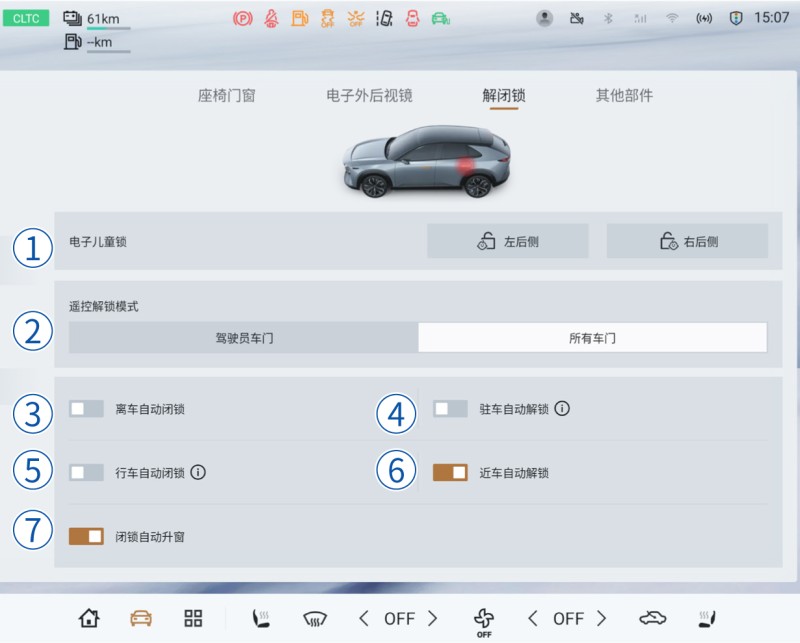Tap the cellular signal icon

(x=640, y=19)
